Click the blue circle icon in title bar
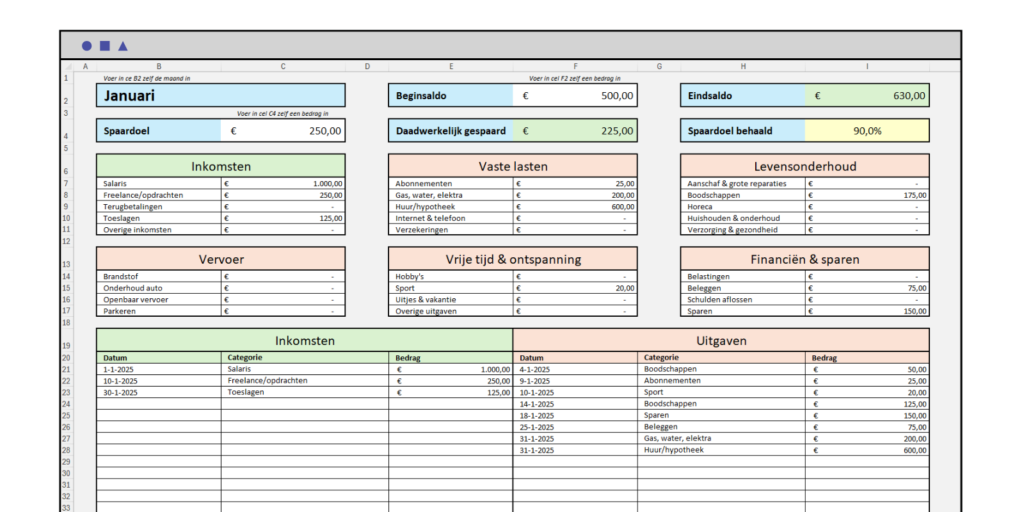The width and height of the screenshot is (1024, 512). click(87, 46)
